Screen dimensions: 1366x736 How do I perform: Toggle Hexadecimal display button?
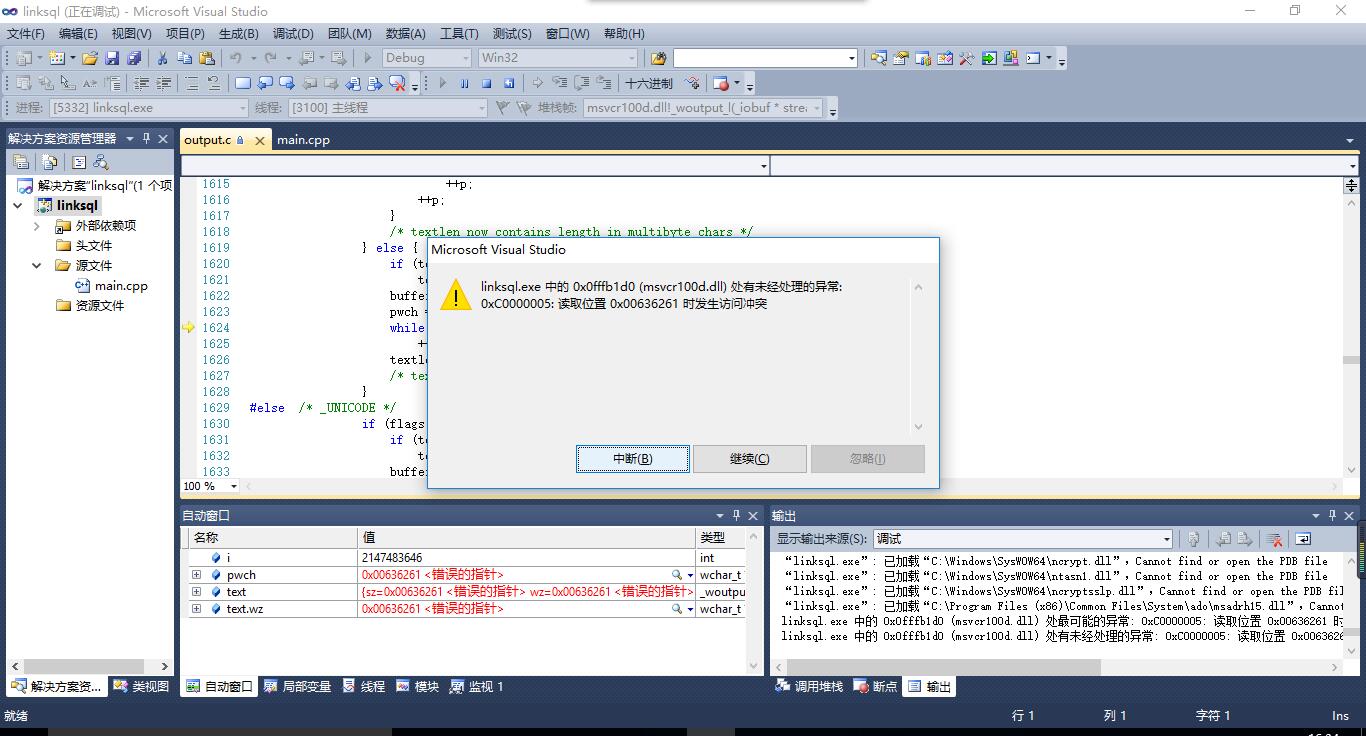tap(648, 83)
